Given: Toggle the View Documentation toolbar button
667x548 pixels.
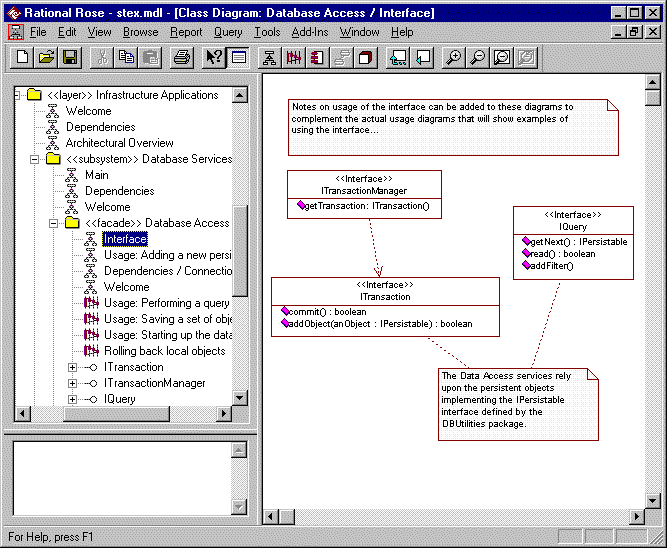Looking at the screenshot, I should [x=238, y=57].
